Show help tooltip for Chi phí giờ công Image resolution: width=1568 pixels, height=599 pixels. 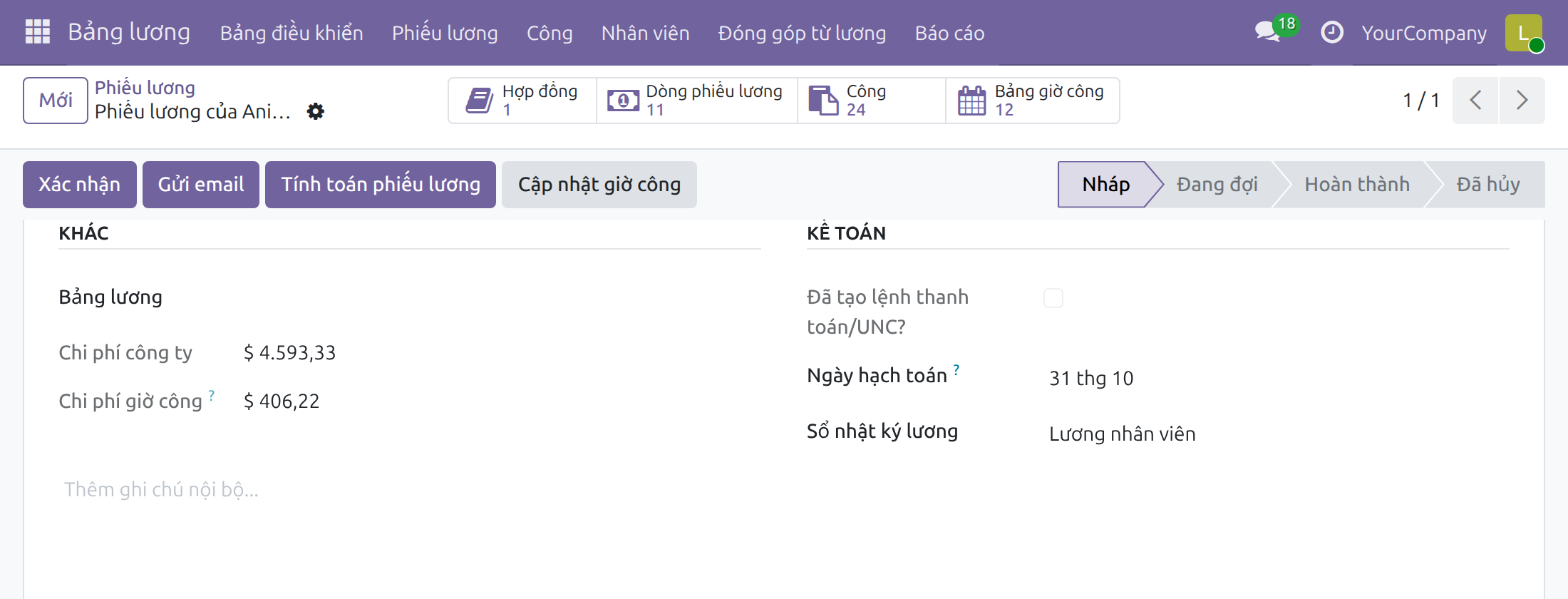[212, 394]
